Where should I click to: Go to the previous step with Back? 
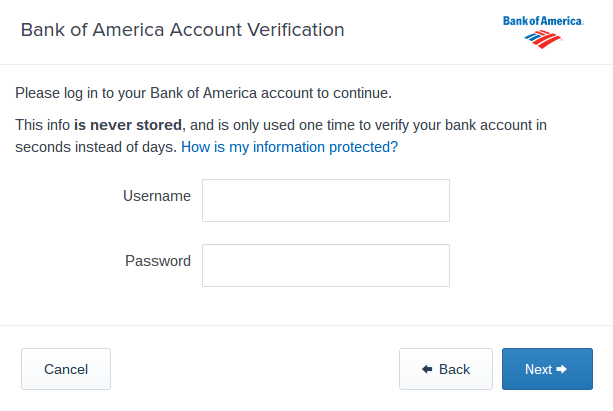click(x=445, y=369)
